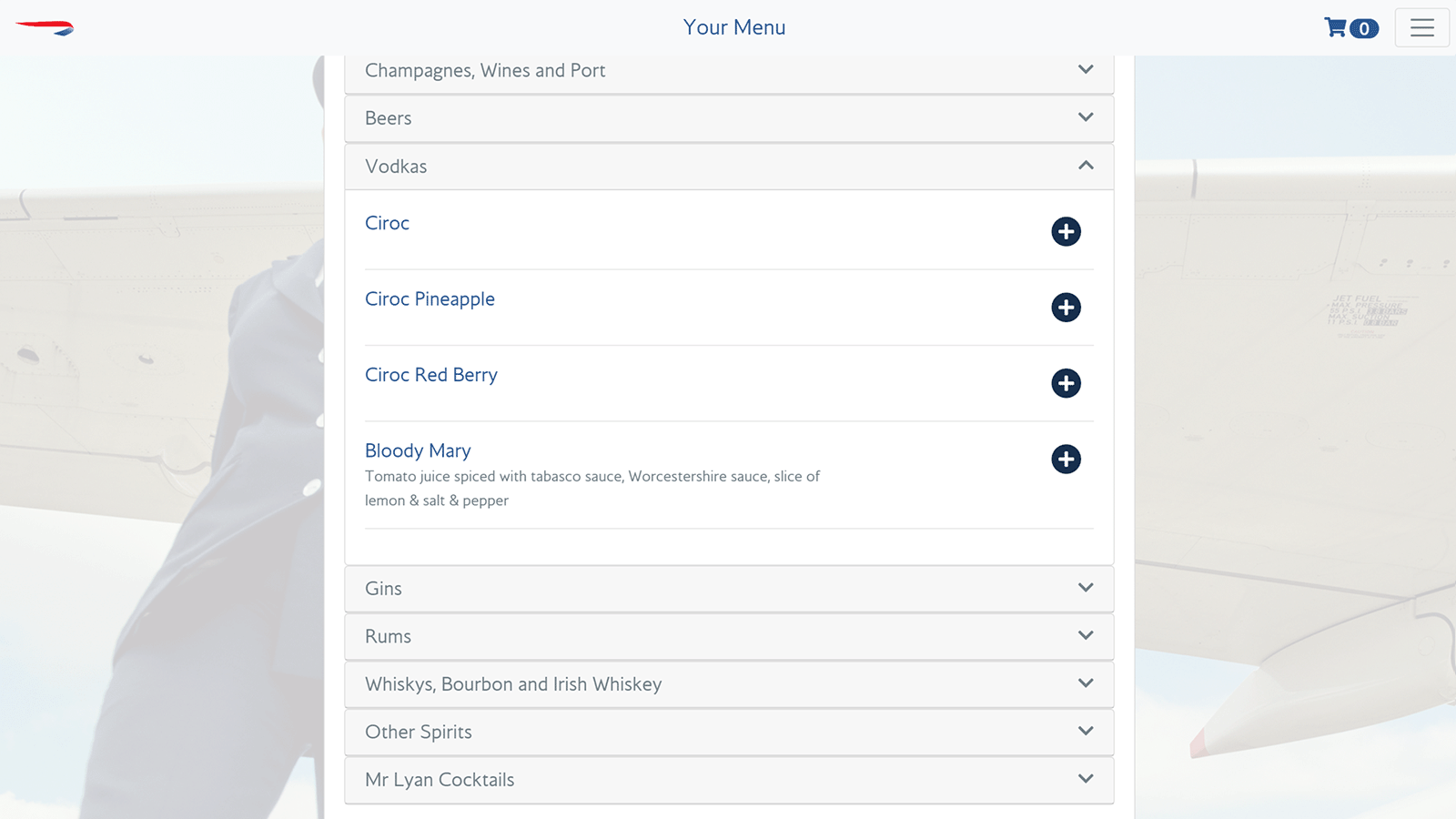Expand Champagnes, Wines and Port section
1456x819 pixels.
[x=729, y=70]
